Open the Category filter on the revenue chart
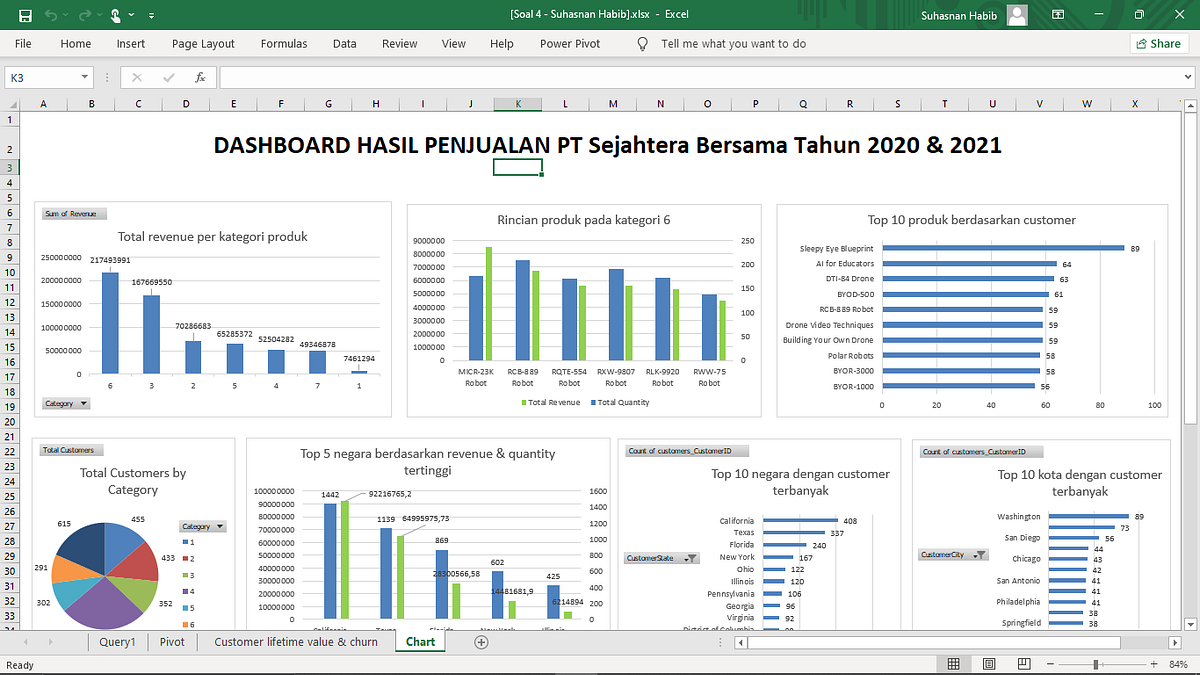Image resolution: width=1200 pixels, height=675 pixels. (66, 402)
